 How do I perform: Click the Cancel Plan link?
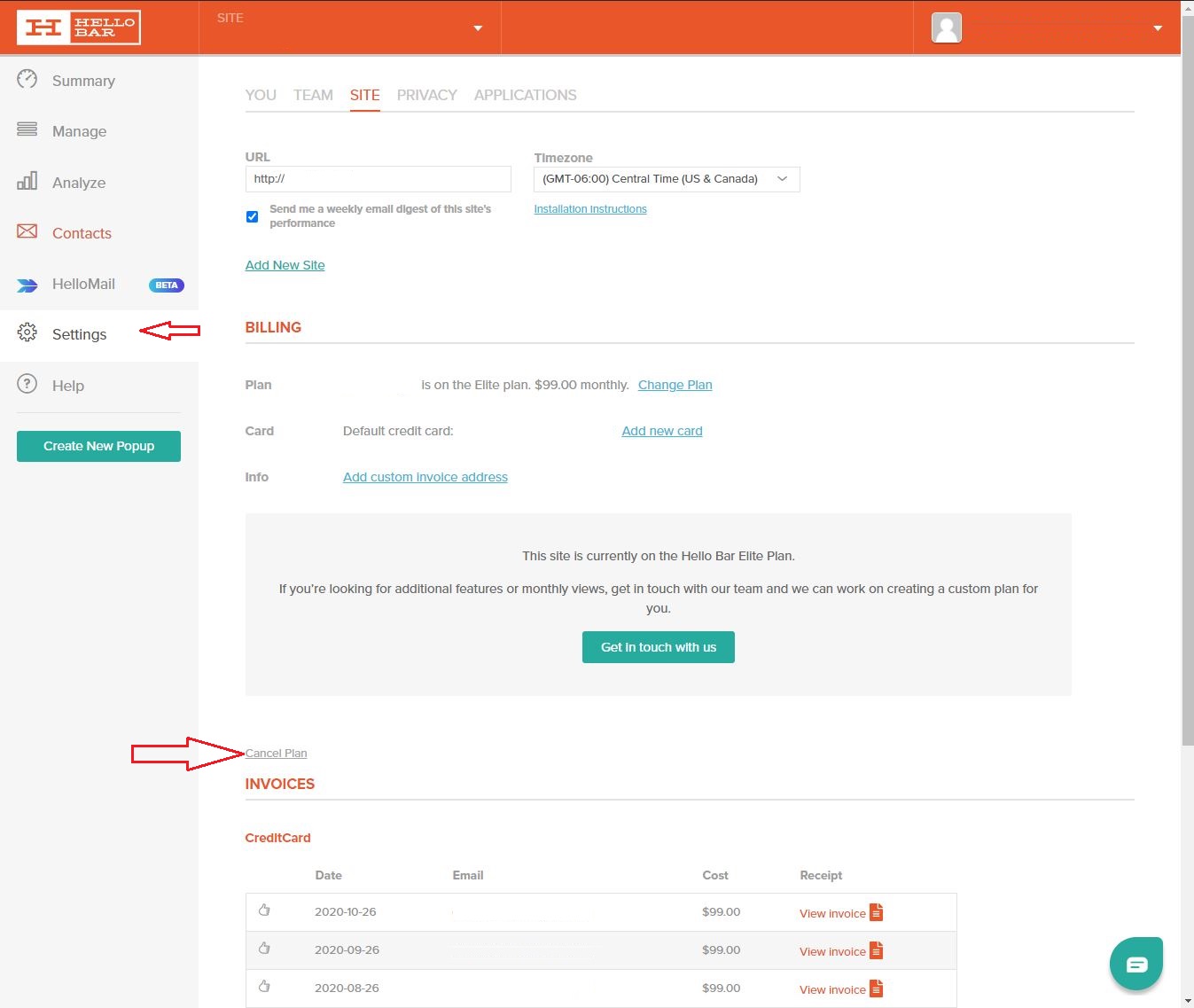[x=277, y=754]
